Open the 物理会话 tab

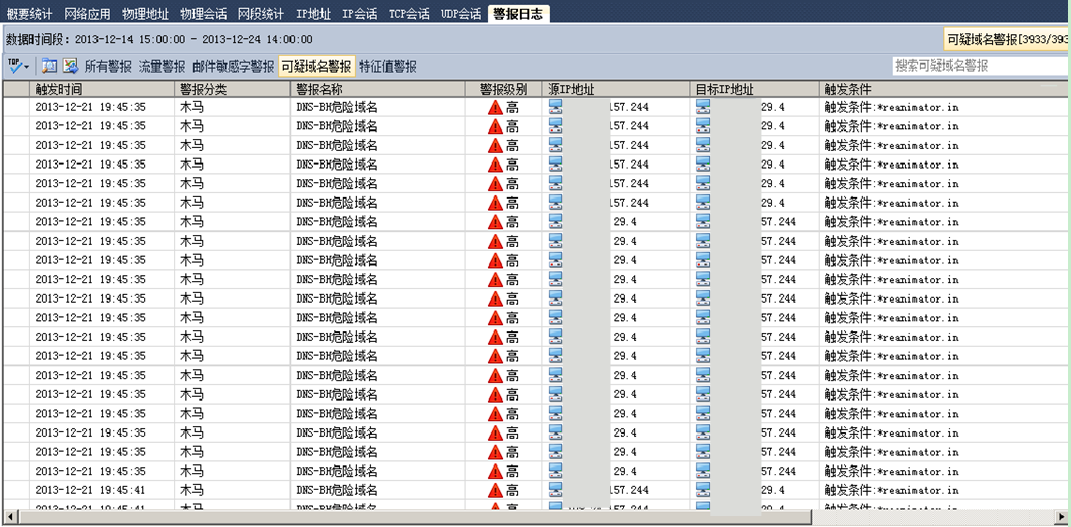(x=204, y=14)
